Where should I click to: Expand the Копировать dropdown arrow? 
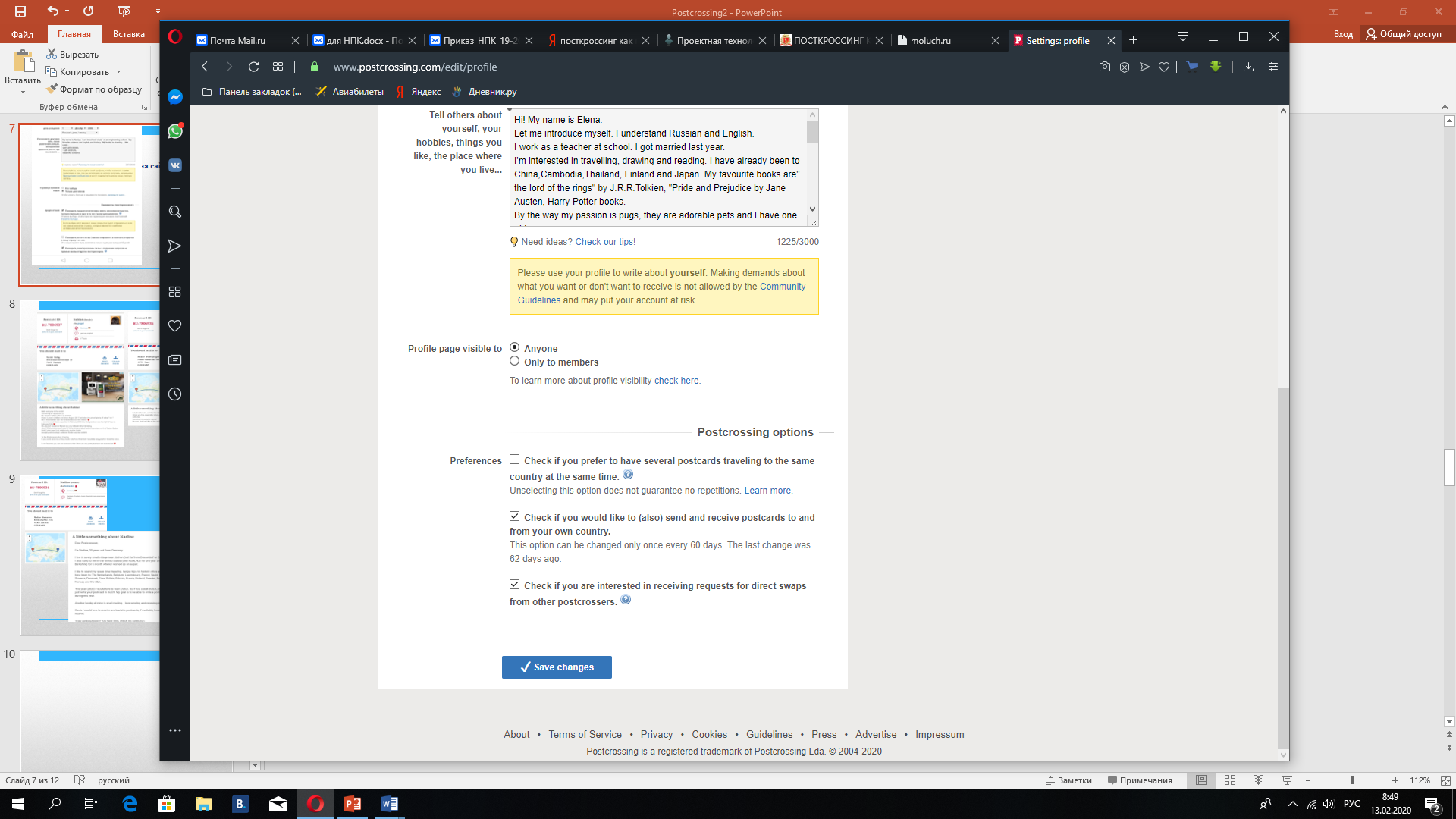click(118, 72)
